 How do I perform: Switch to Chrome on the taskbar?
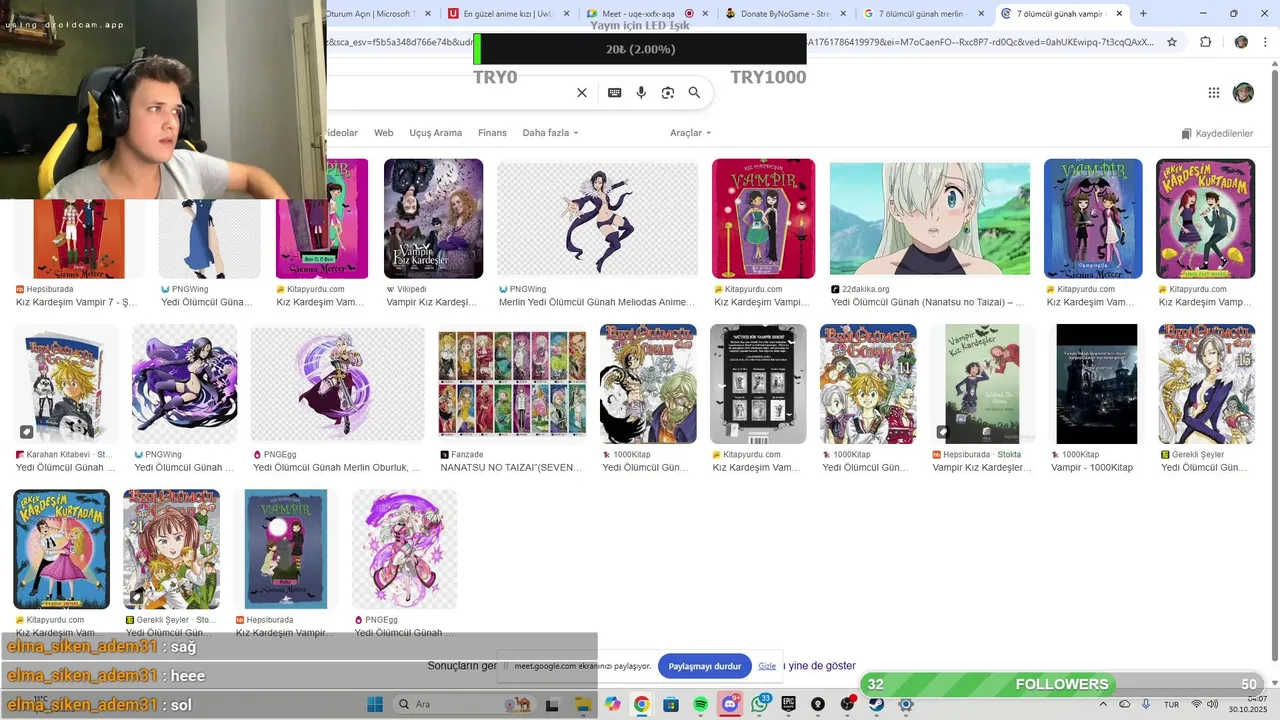[x=641, y=704]
